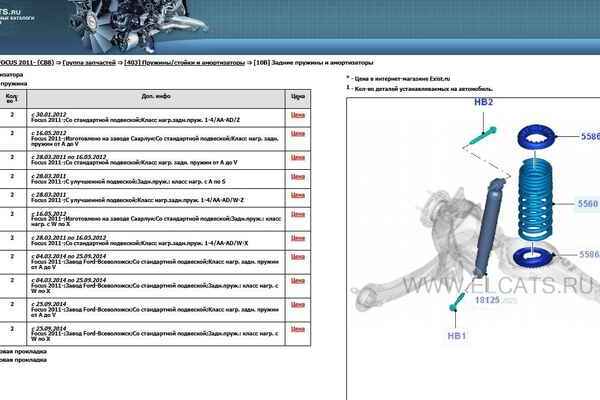Screen dimensions: 600x400
Task: Select the HB1 label in the diagram
Action: 457,336
